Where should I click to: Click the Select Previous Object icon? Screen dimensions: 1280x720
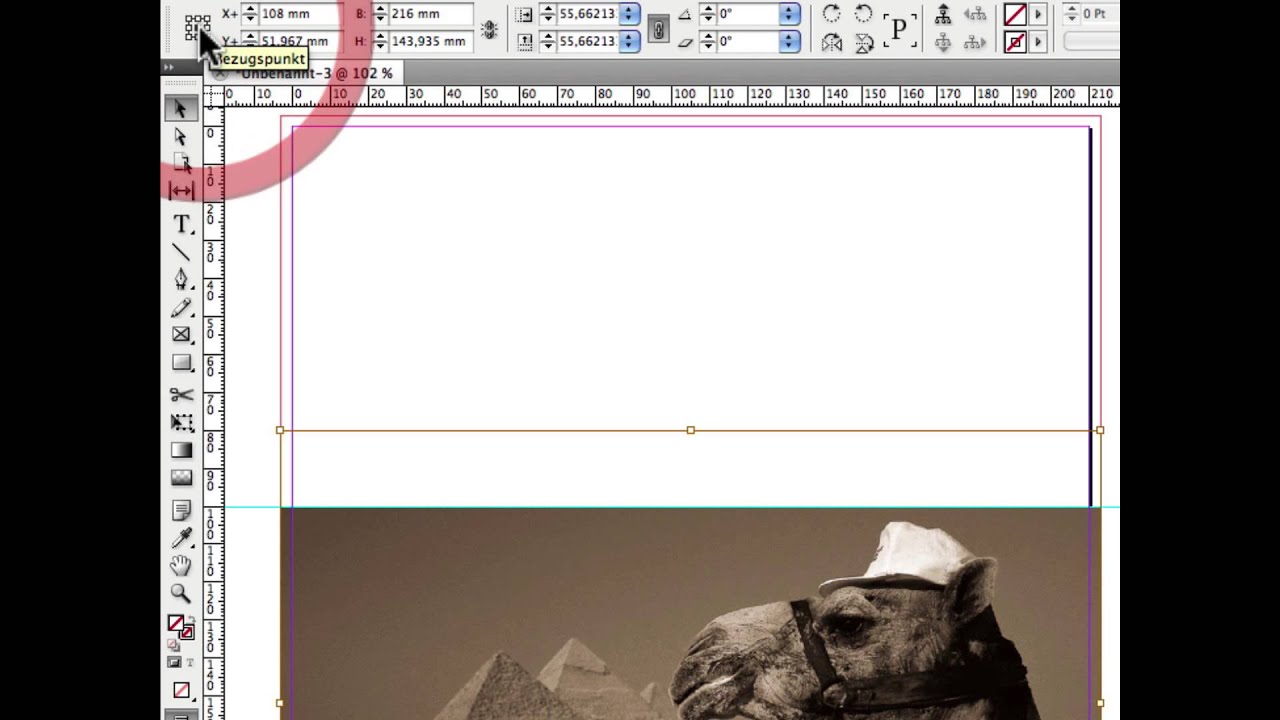(x=975, y=14)
